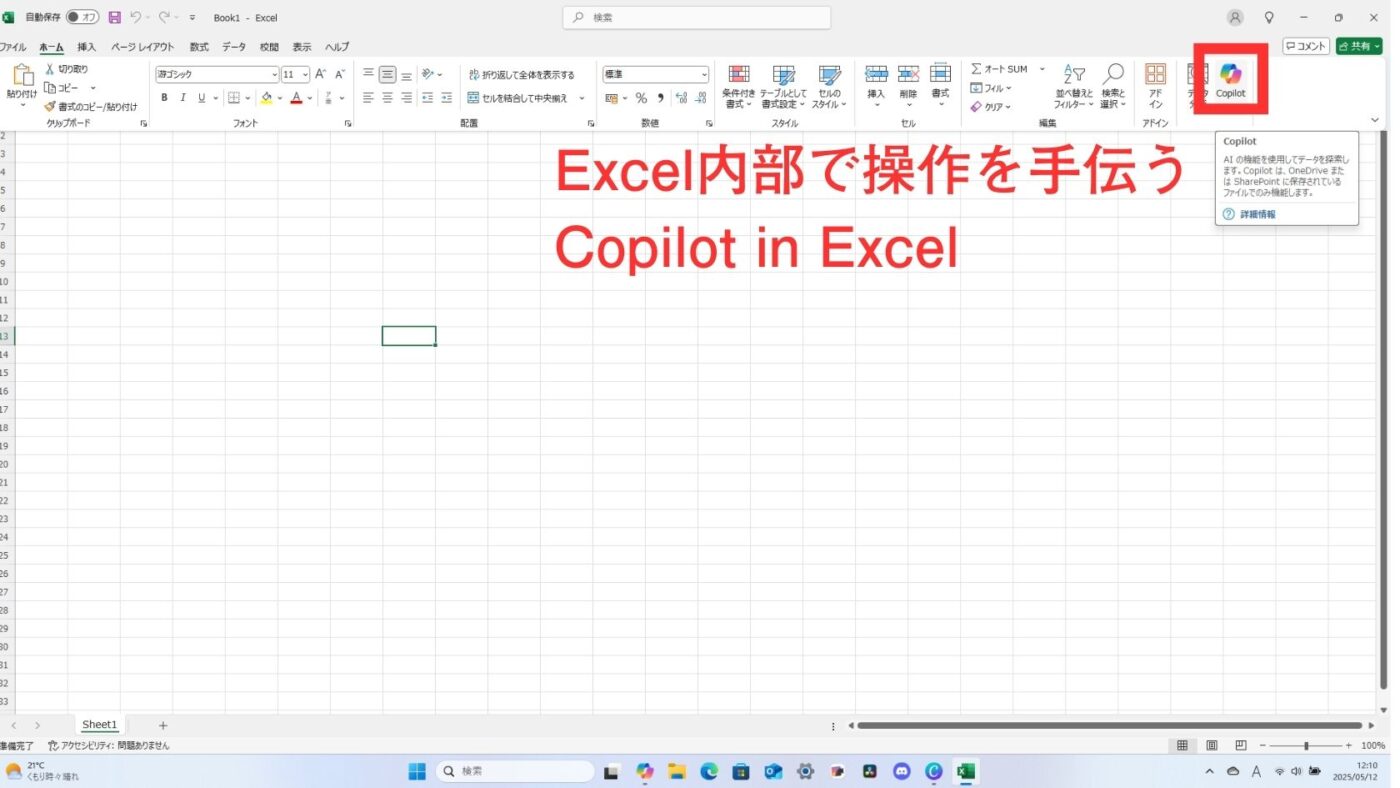Screen dimensions: 1400x788
Task: Click Delete cells 削除
Action: click(908, 86)
